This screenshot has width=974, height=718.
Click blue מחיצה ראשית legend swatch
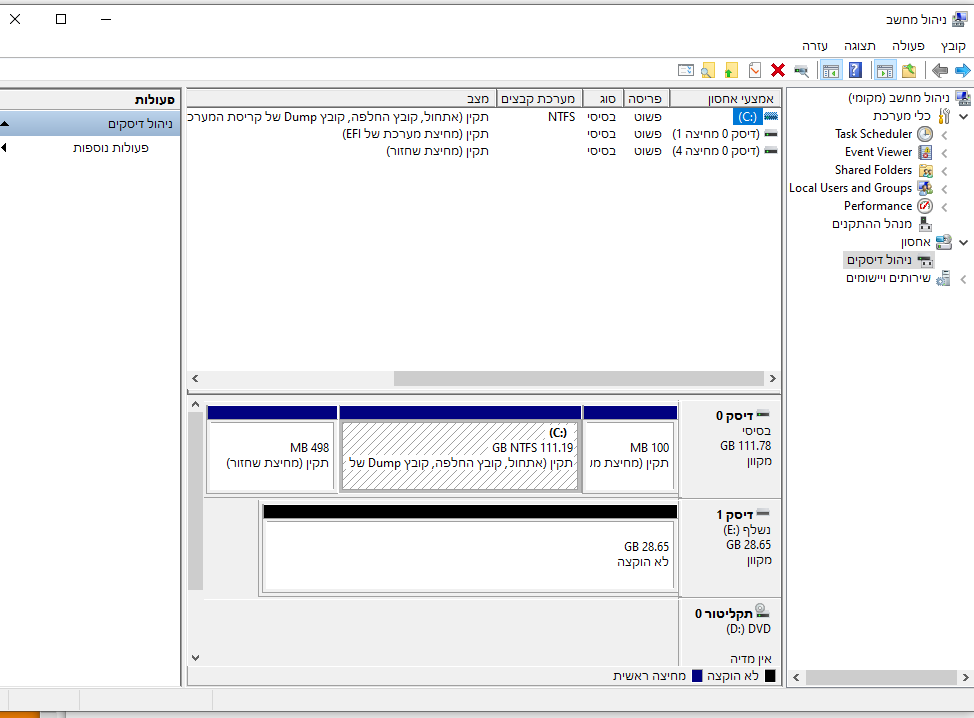click(x=697, y=676)
